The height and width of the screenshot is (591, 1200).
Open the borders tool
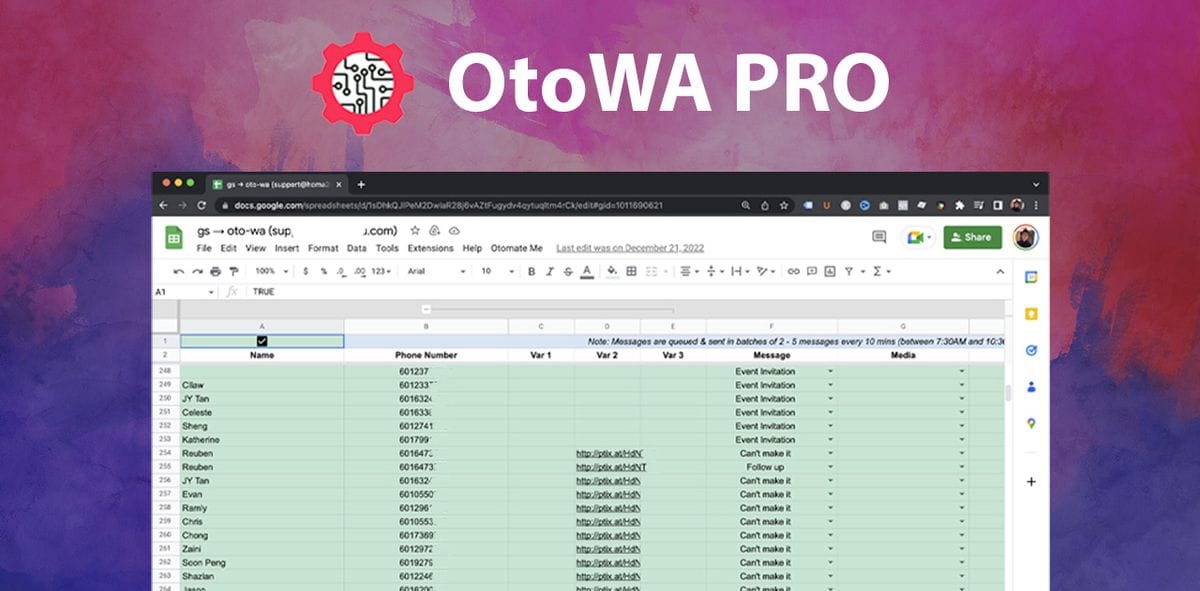click(x=631, y=271)
